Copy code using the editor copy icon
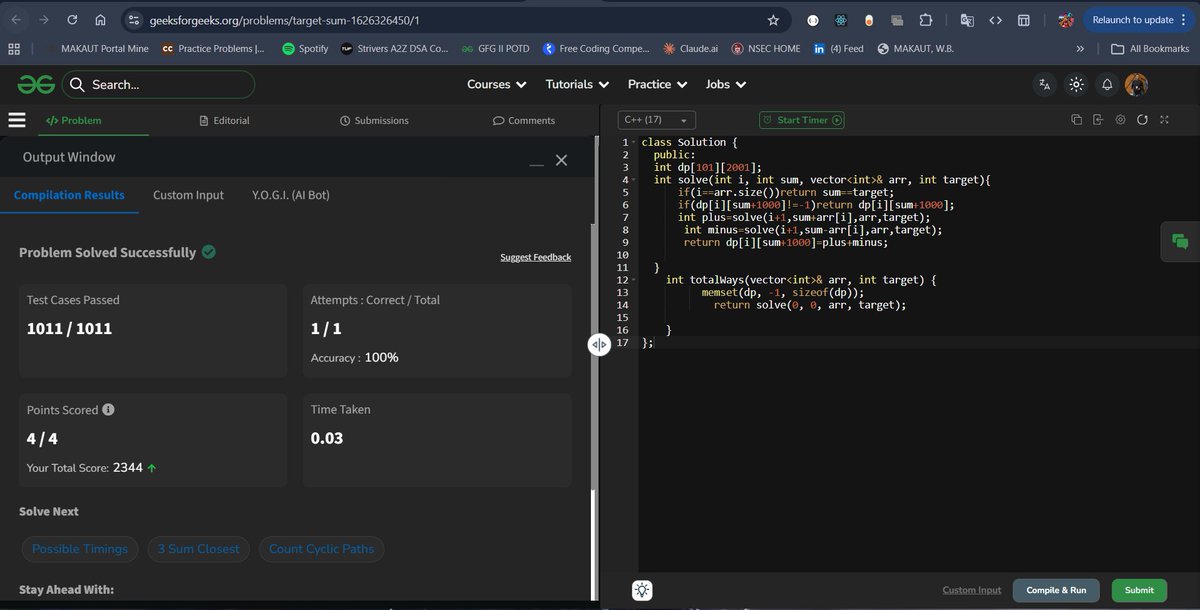Screen dimensions: 1200x610 [x=1076, y=120]
